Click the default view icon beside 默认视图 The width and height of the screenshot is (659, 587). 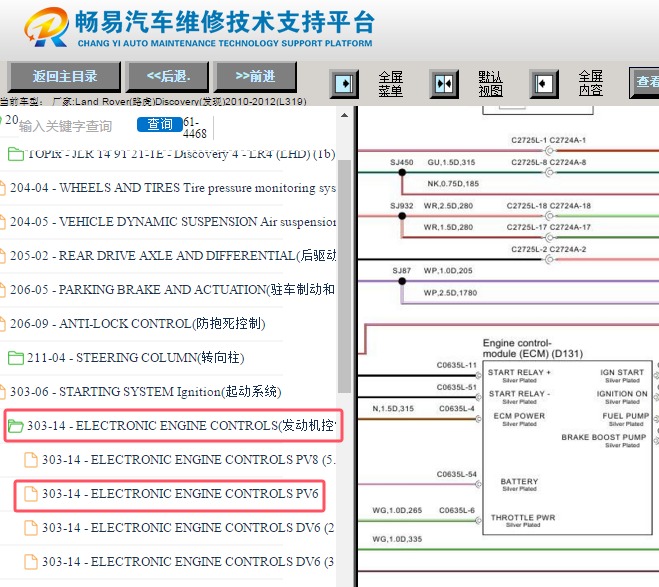pos(444,84)
